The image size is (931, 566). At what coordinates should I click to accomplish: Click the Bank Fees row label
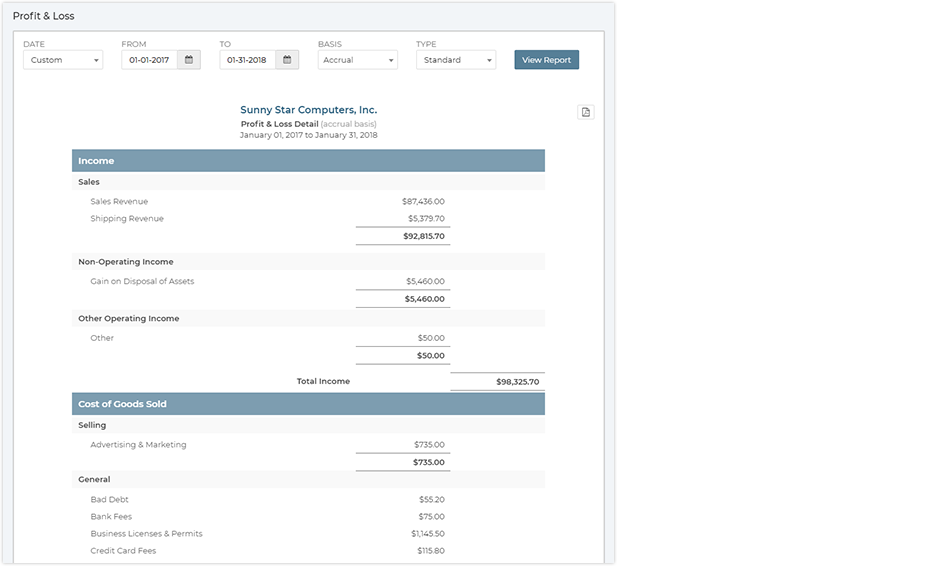pos(111,517)
